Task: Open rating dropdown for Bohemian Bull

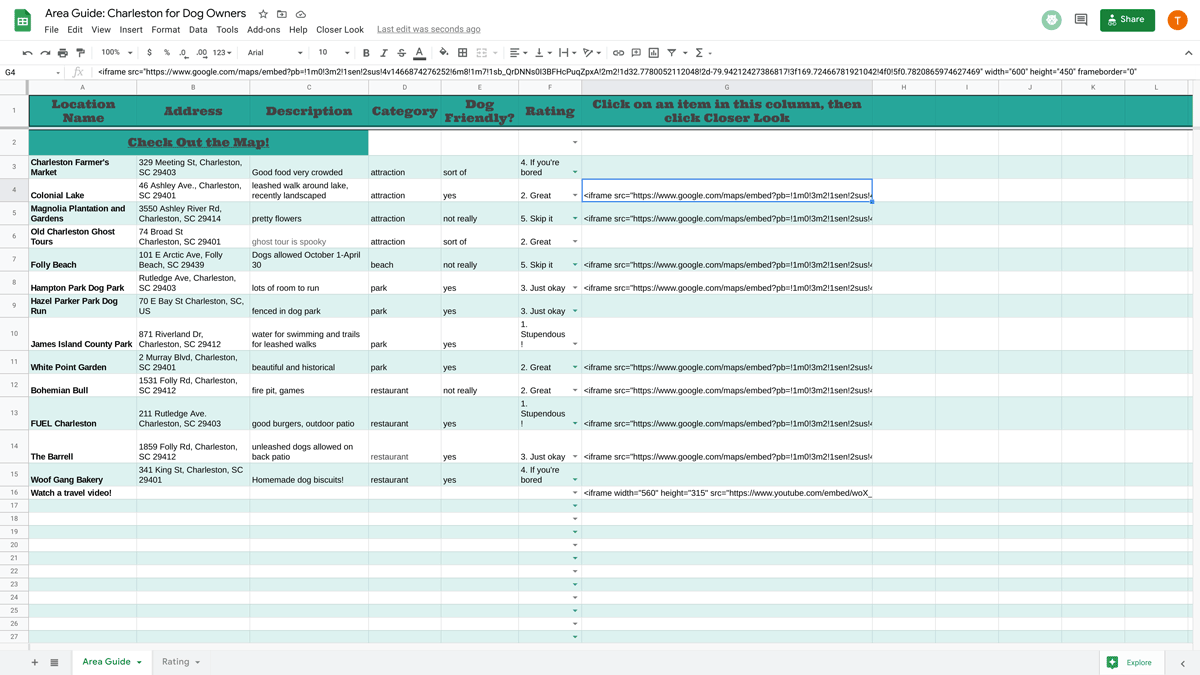Action: pos(574,390)
